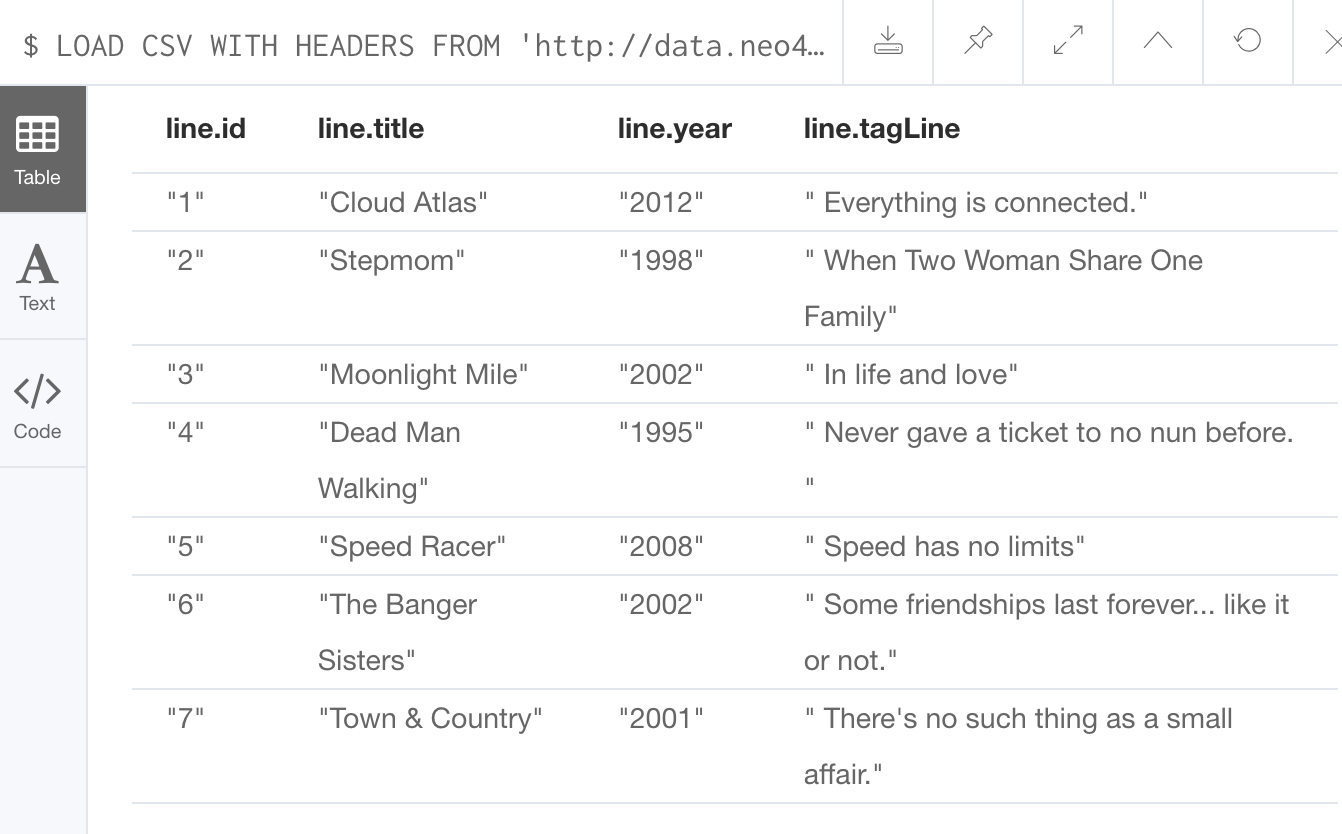Select the "Town & Country" title cell
1342x834 pixels.
(x=430, y=719)
